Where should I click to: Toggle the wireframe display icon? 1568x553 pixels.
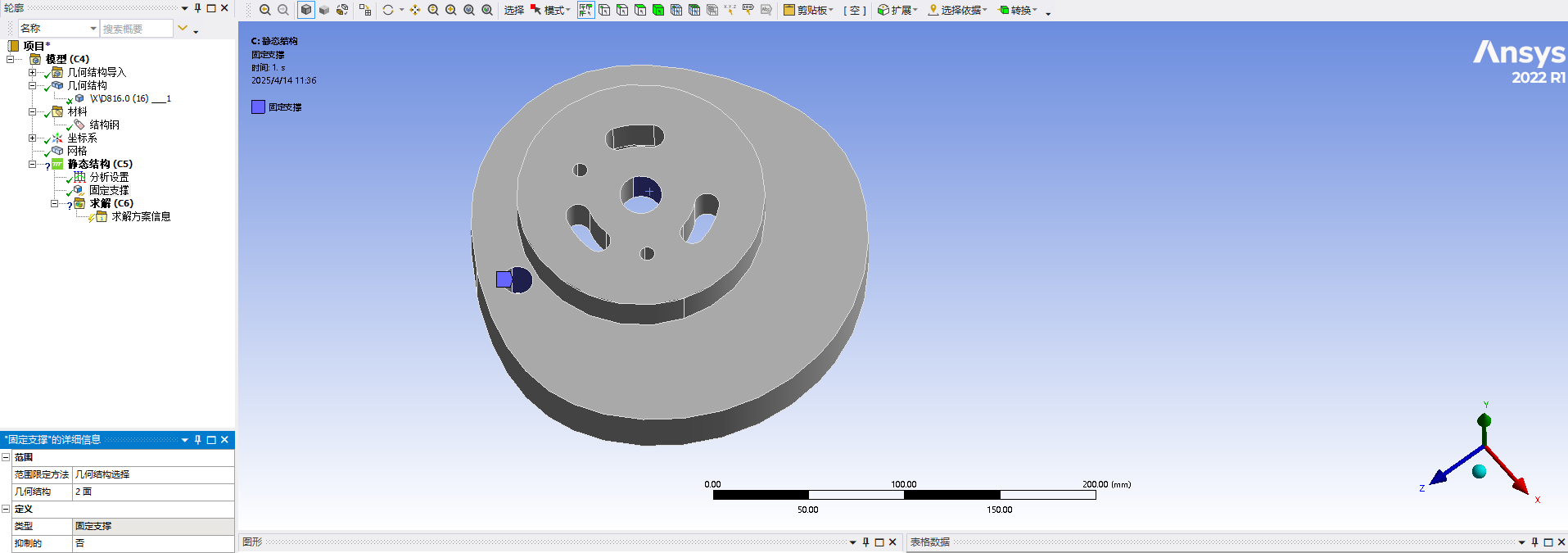coord(342,10)
